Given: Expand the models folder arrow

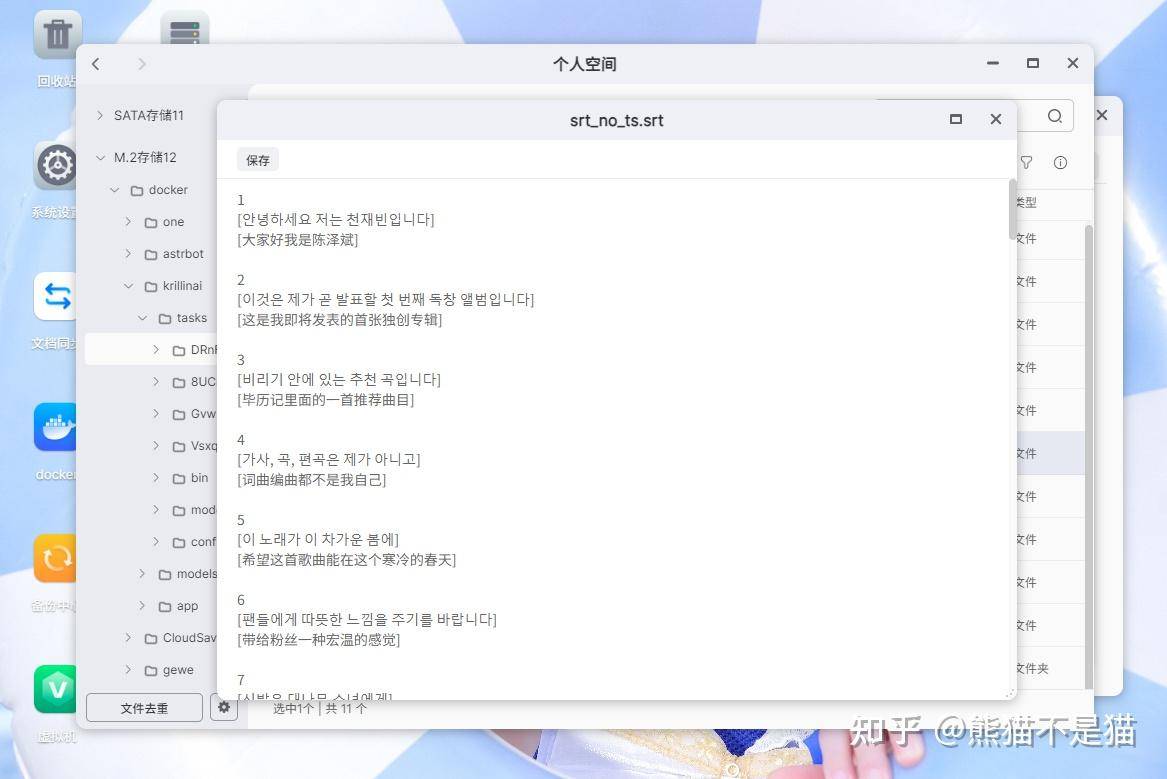Looking at the screenshot, I should pyautogui.click(x=142, y=574).
